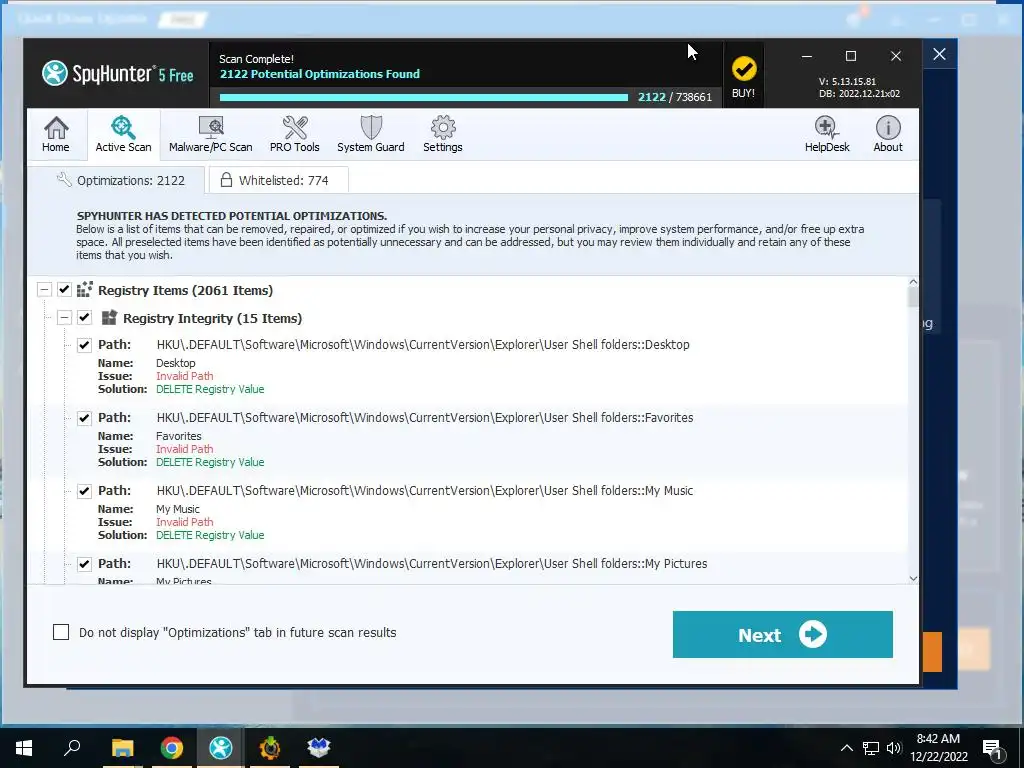
Task: Click the Registry Items (2061 Items) label
Action: [185, 290]
